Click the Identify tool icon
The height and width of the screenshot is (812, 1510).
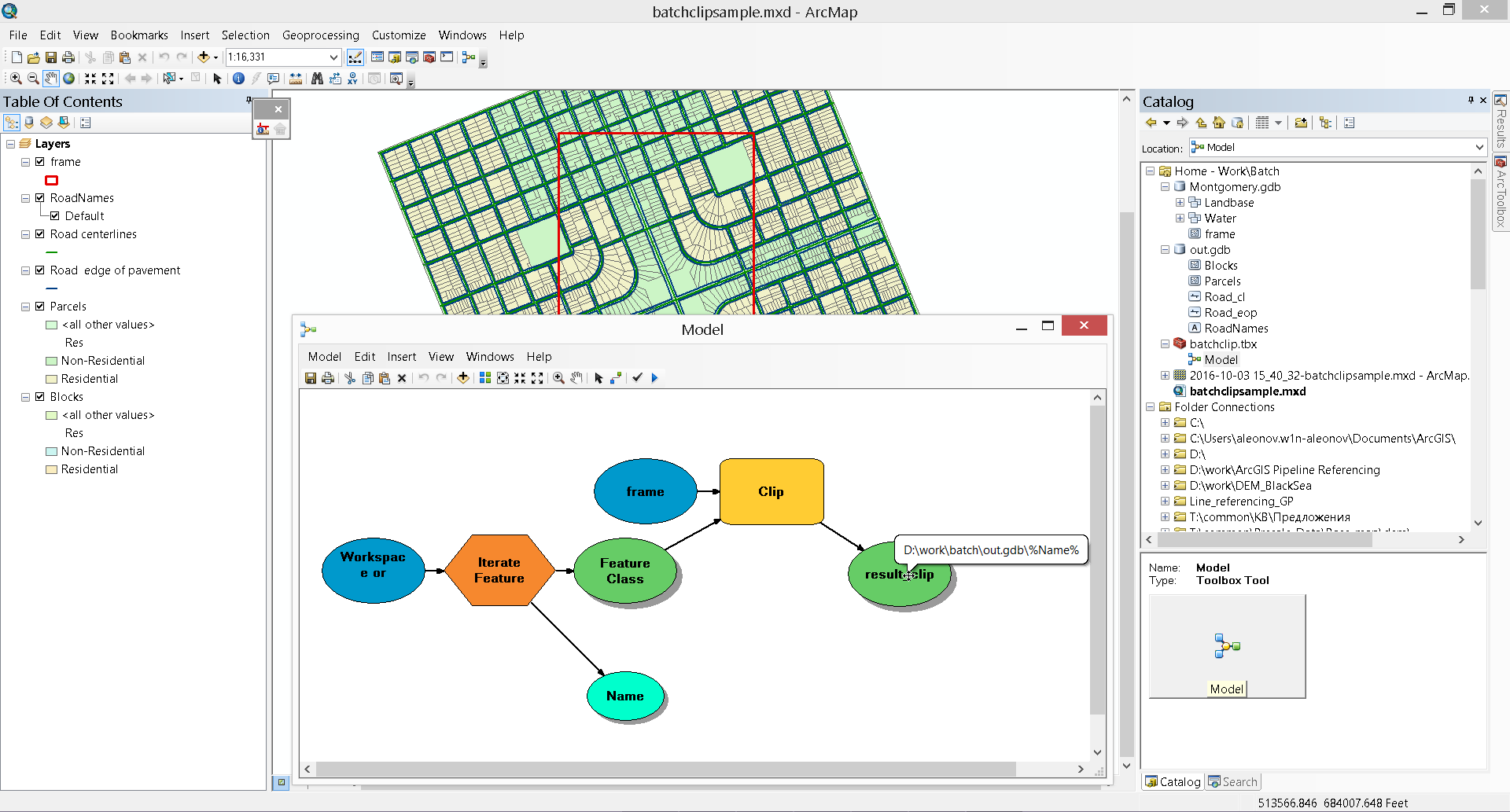tap(238, 79)
